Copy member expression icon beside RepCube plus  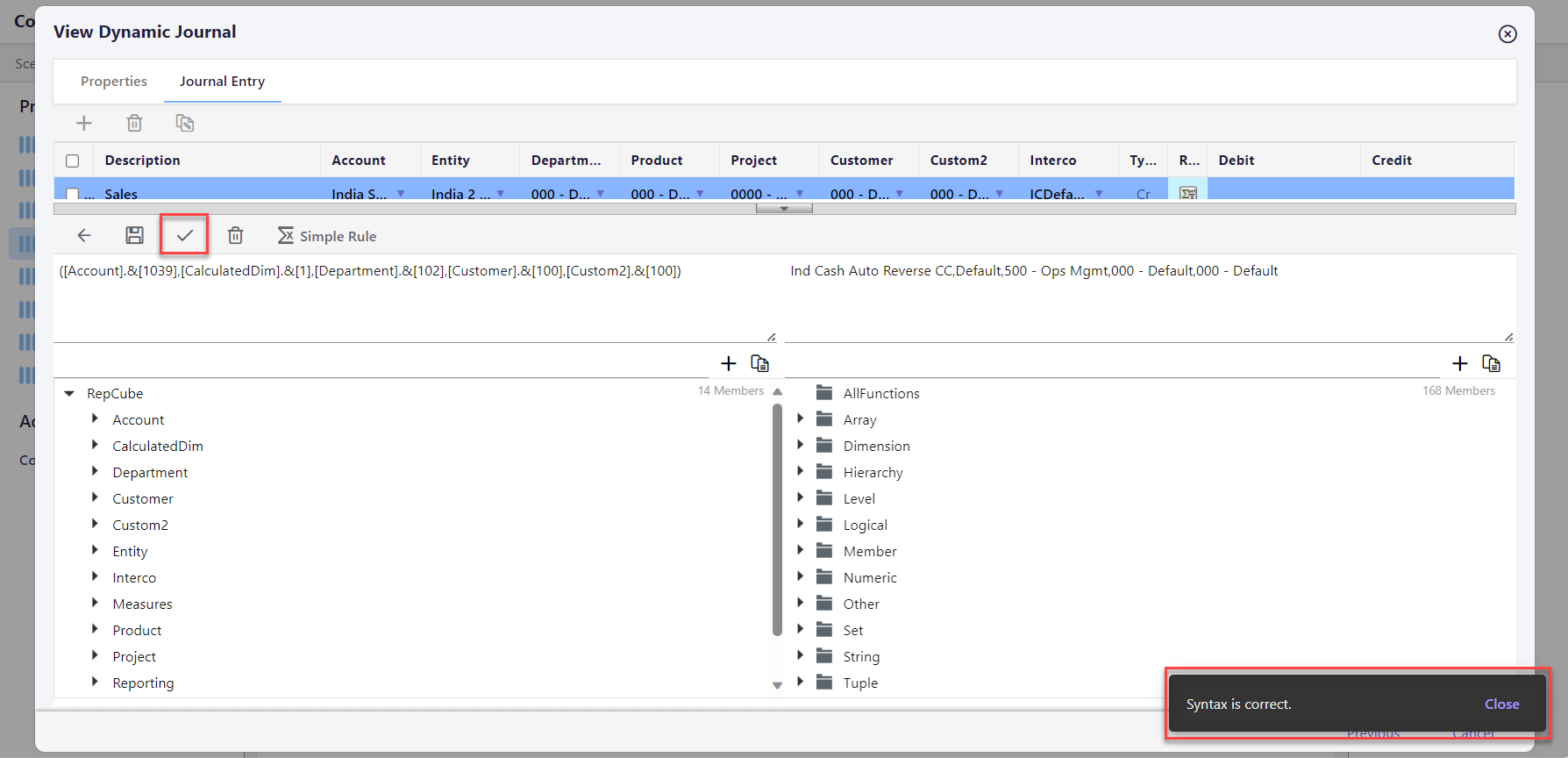coord(760,363)
